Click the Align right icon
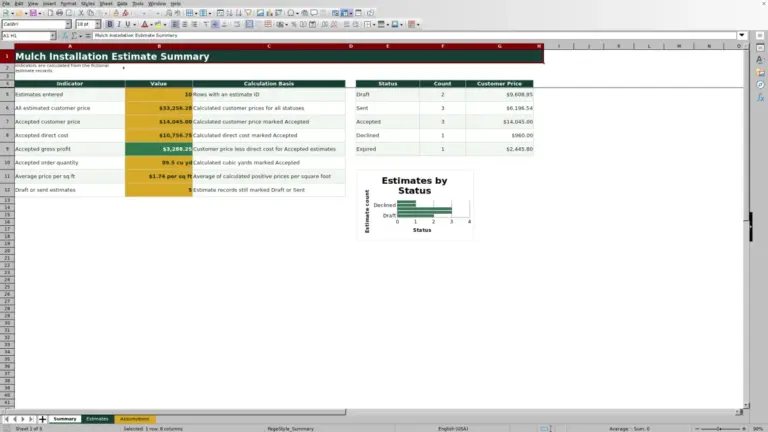The image size is (768, 432). click(x=194, y=24)
